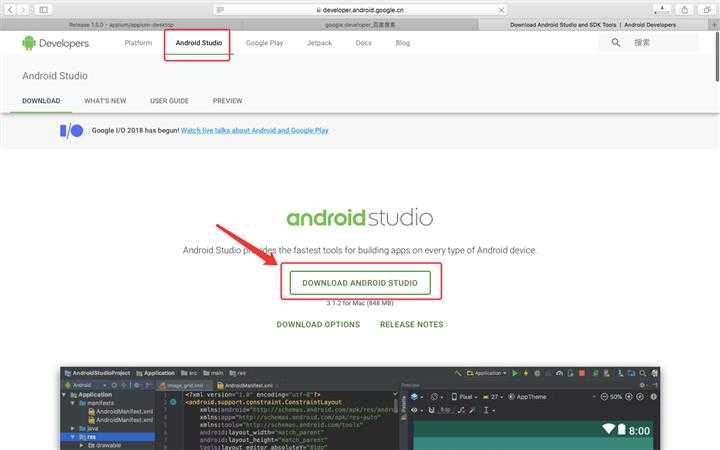Screen dimensions: 720x450
Task: Go forward with Safari forward arrow
Action: tap(22, 10)
